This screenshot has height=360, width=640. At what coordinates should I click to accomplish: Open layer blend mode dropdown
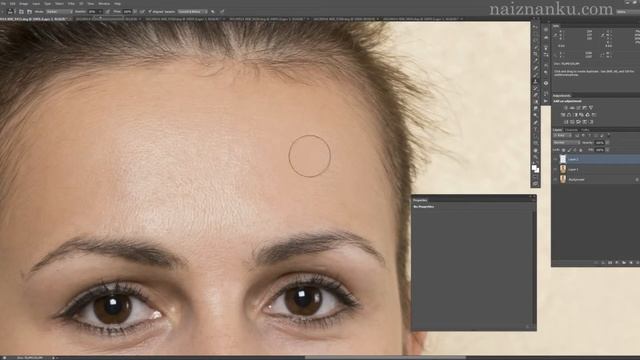(x=567, y=142)
